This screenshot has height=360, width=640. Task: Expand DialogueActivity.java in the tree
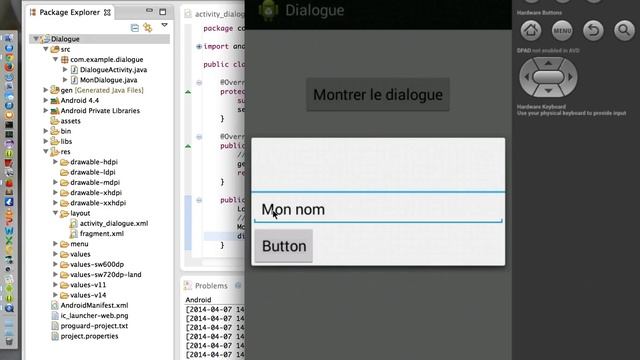[x=65, y=69]
